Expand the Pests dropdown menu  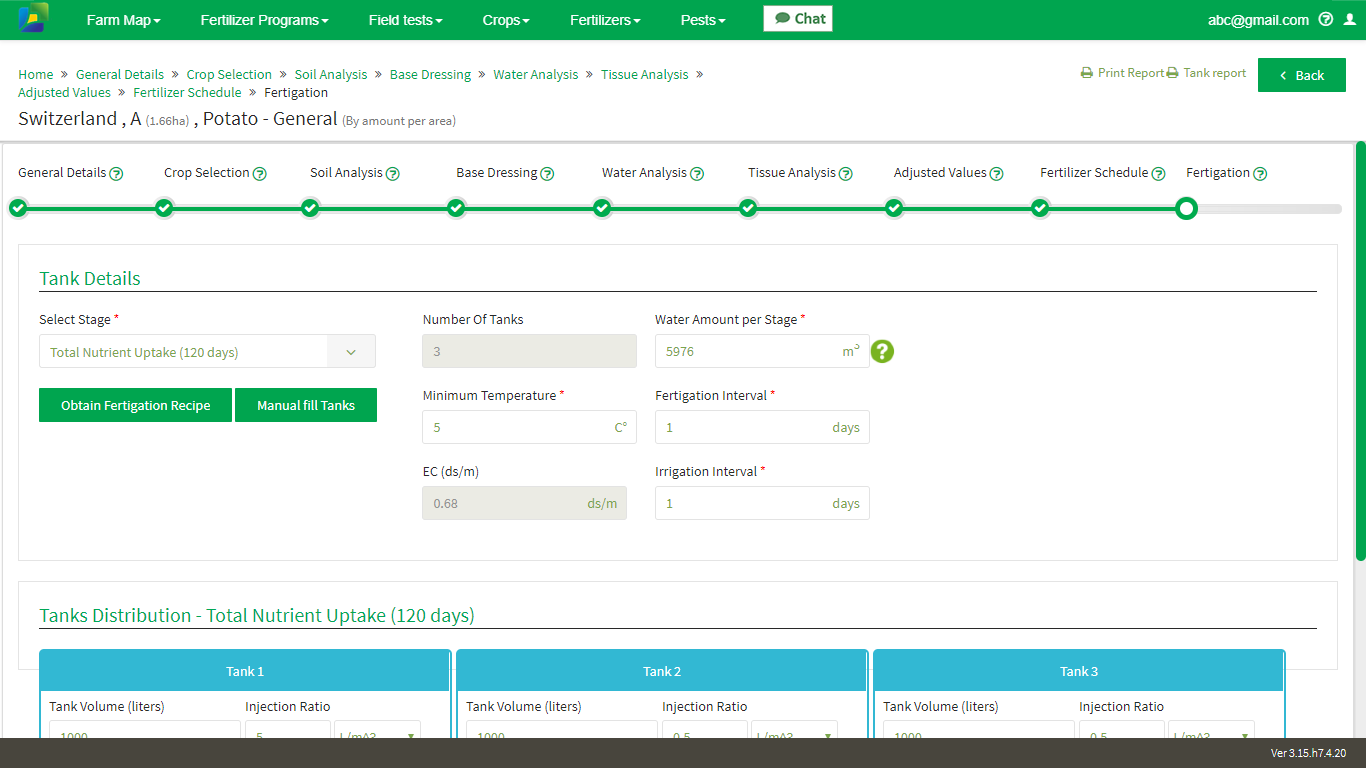click(x=703, y=20)
